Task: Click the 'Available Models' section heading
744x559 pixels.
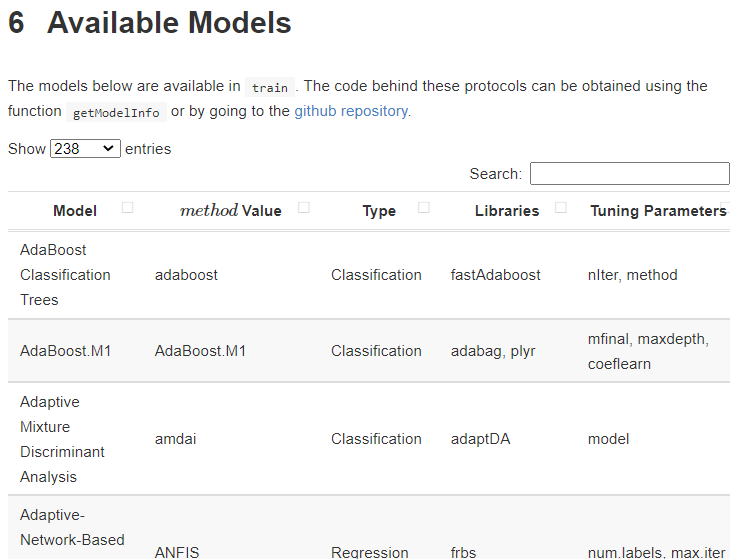Action: pyautogui.click(x=169, y=23)
